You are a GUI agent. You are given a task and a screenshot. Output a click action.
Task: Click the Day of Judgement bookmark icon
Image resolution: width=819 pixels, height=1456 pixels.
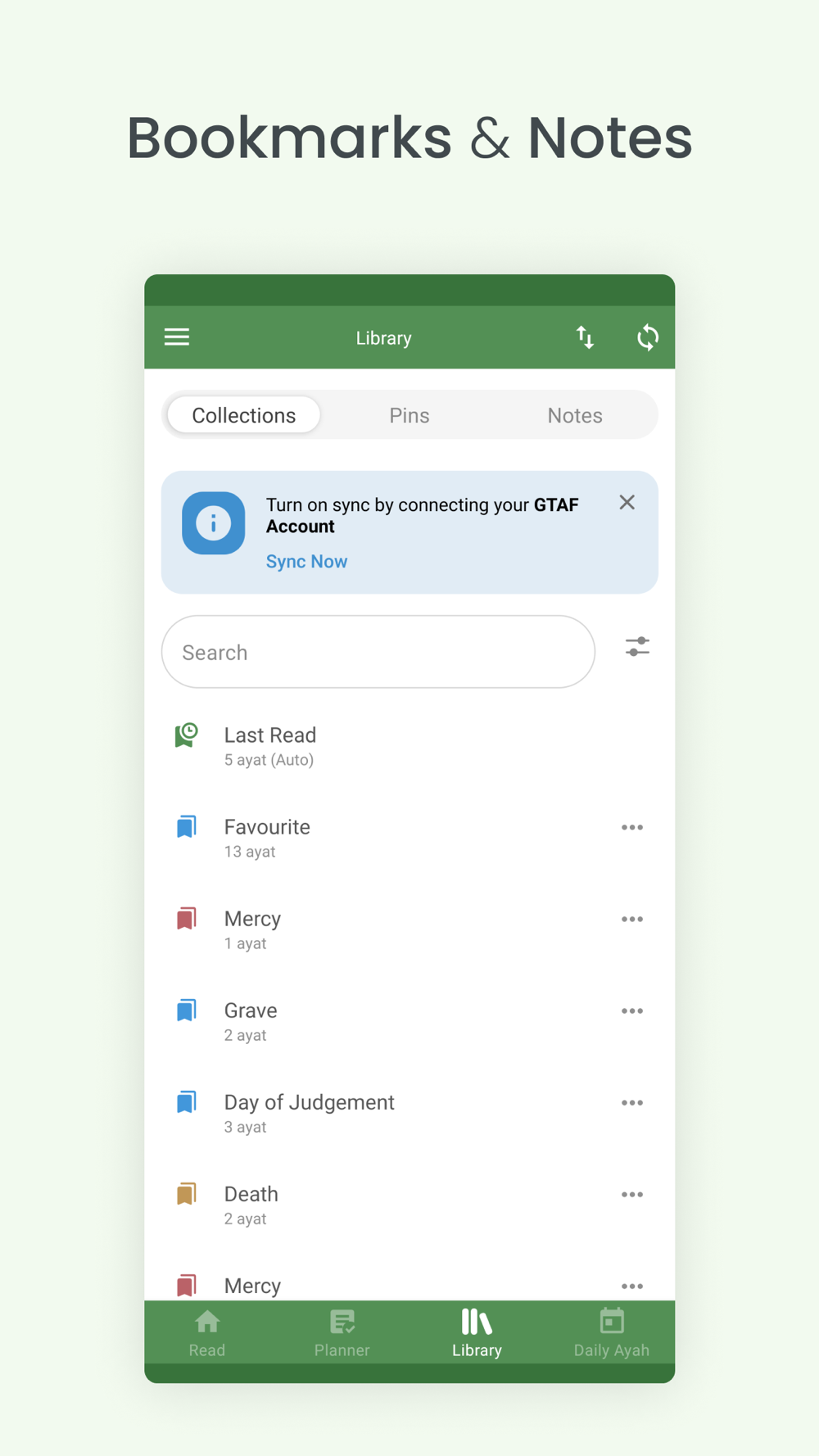[187, 1102]
